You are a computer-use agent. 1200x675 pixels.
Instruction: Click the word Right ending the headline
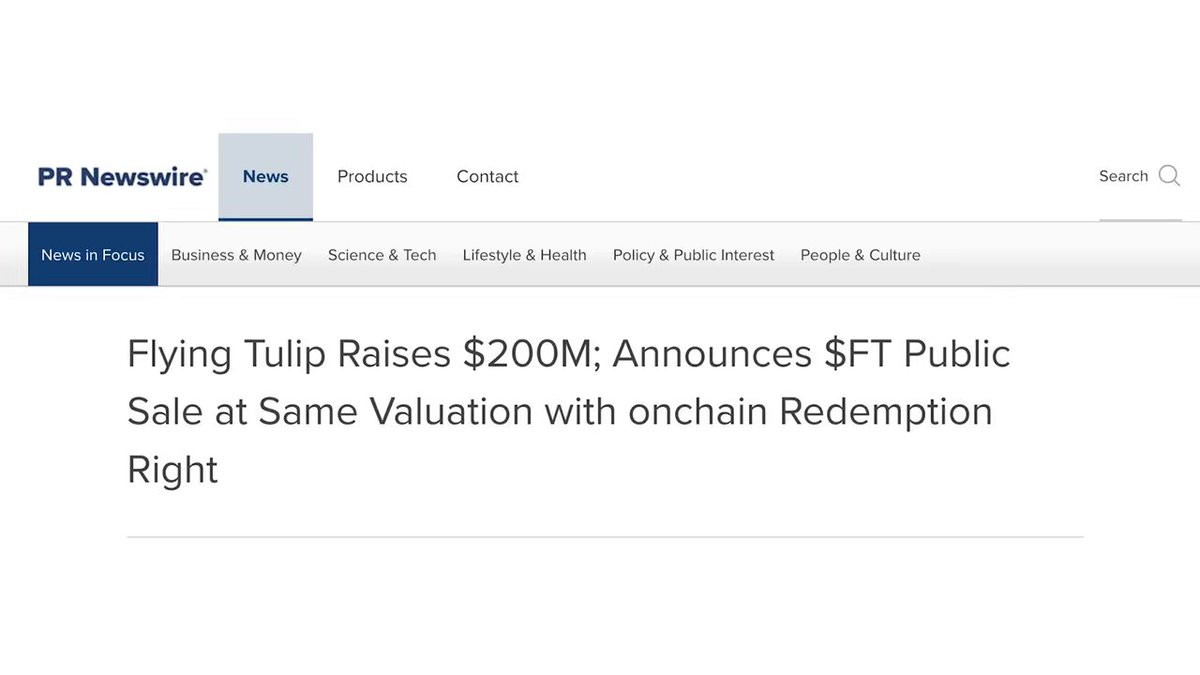(172, 469)
